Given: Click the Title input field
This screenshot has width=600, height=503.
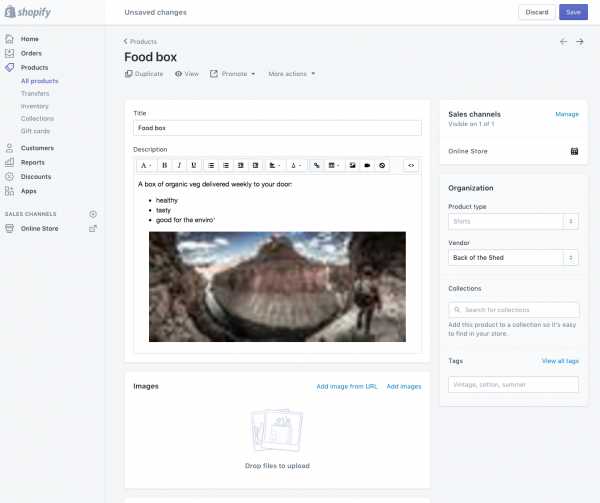Looking at the screenshot, I should point(277,128).
